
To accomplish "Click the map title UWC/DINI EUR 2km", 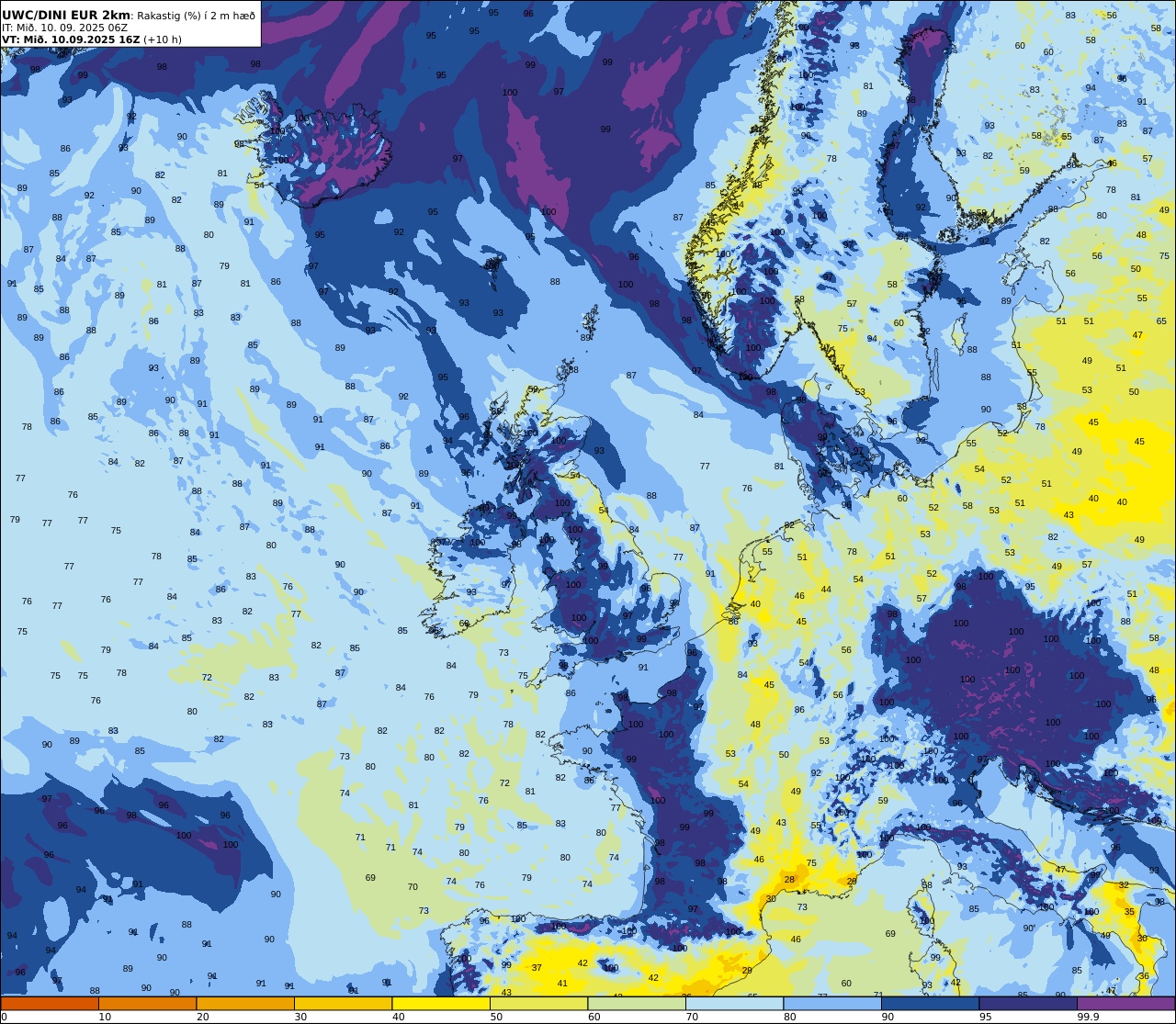I will [66, 15].
